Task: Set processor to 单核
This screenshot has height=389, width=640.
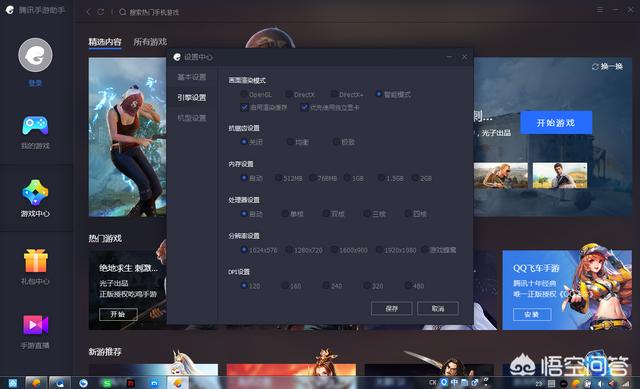Action: pos(285,213)
